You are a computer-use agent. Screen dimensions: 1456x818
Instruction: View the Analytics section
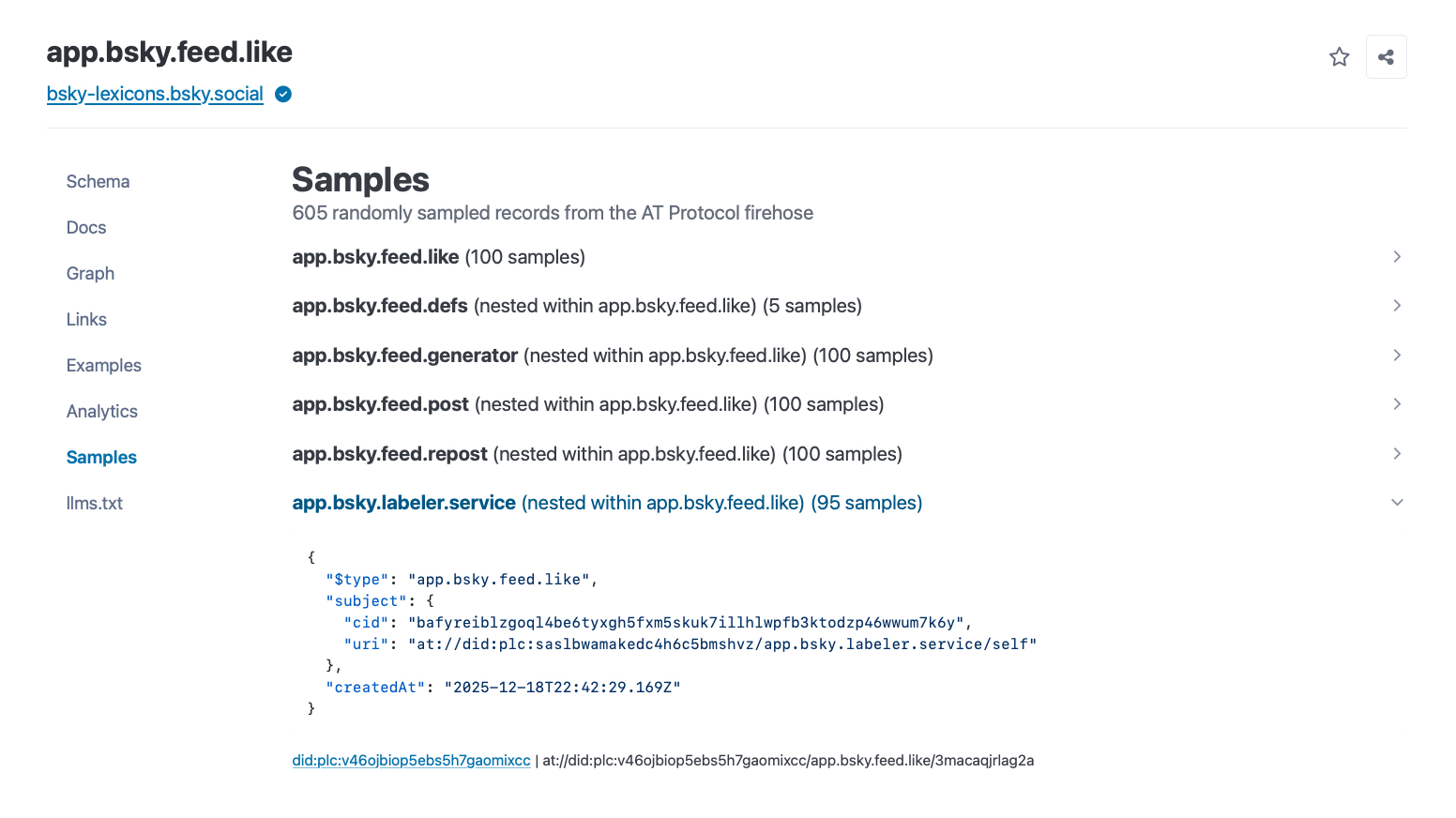point(101,412)
